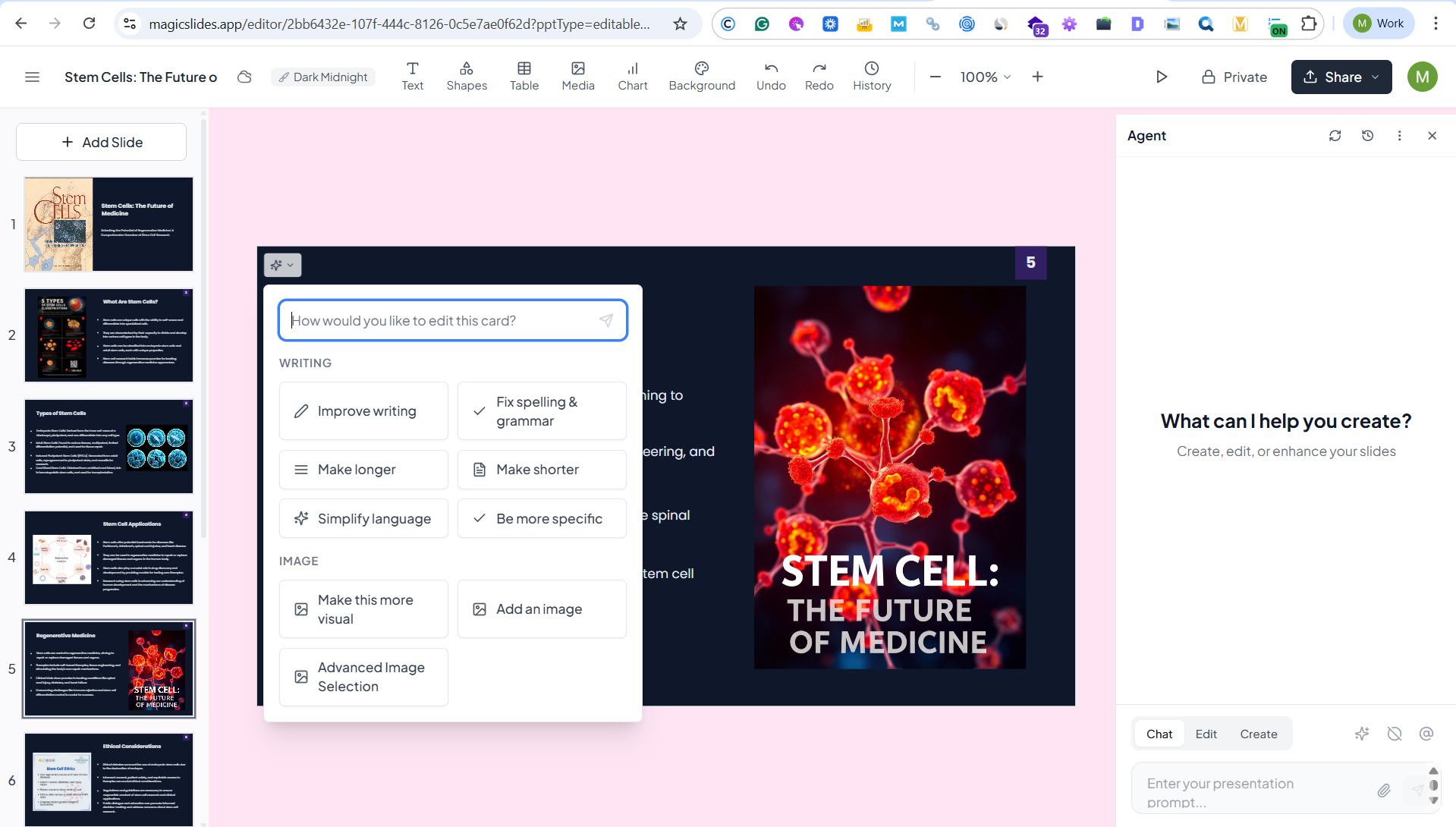The height and width of the screenshot is (827, 1456).
Task: Select slide 3 thumbnail Types of Stem Cells
Action: 108,446
